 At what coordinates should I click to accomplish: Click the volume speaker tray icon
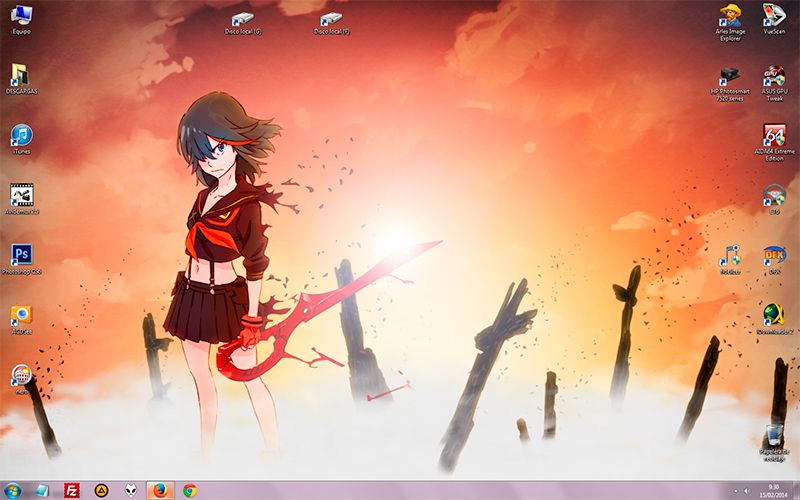pos(747,491)
